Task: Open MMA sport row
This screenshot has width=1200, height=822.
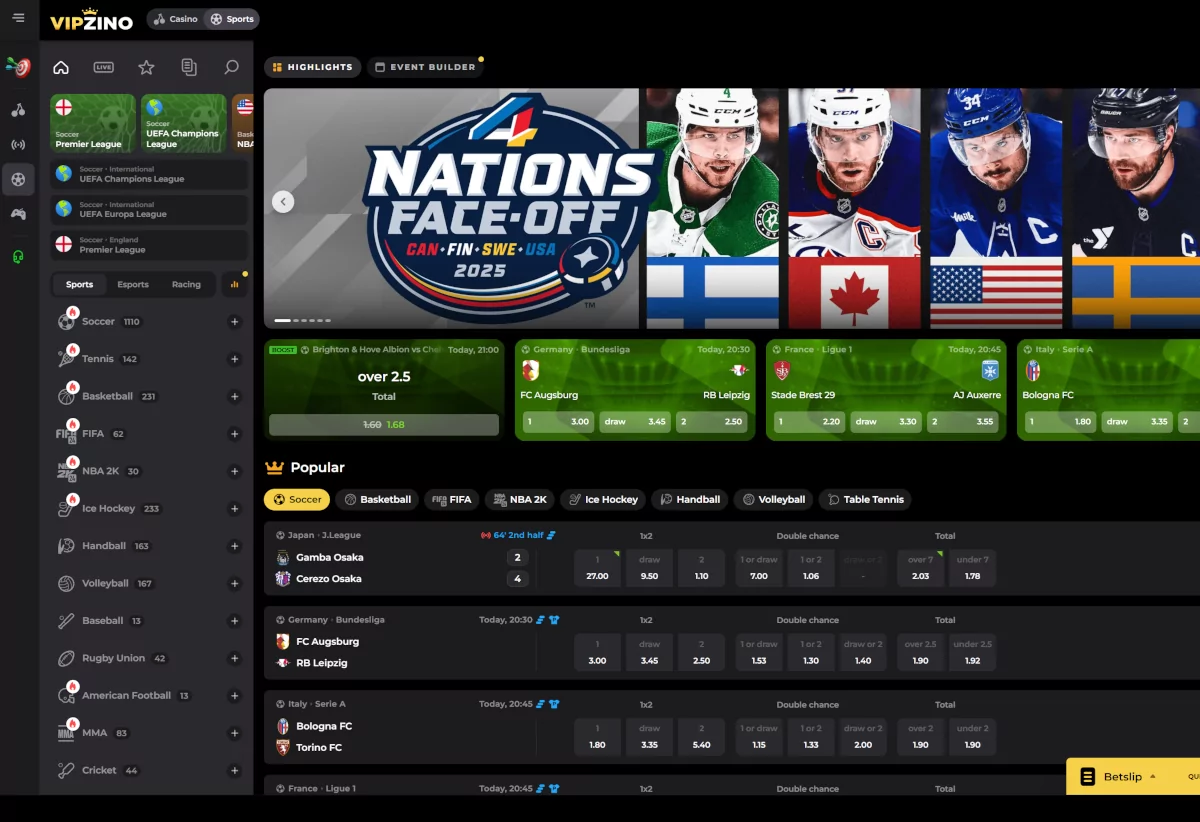Action: (148, 733)
